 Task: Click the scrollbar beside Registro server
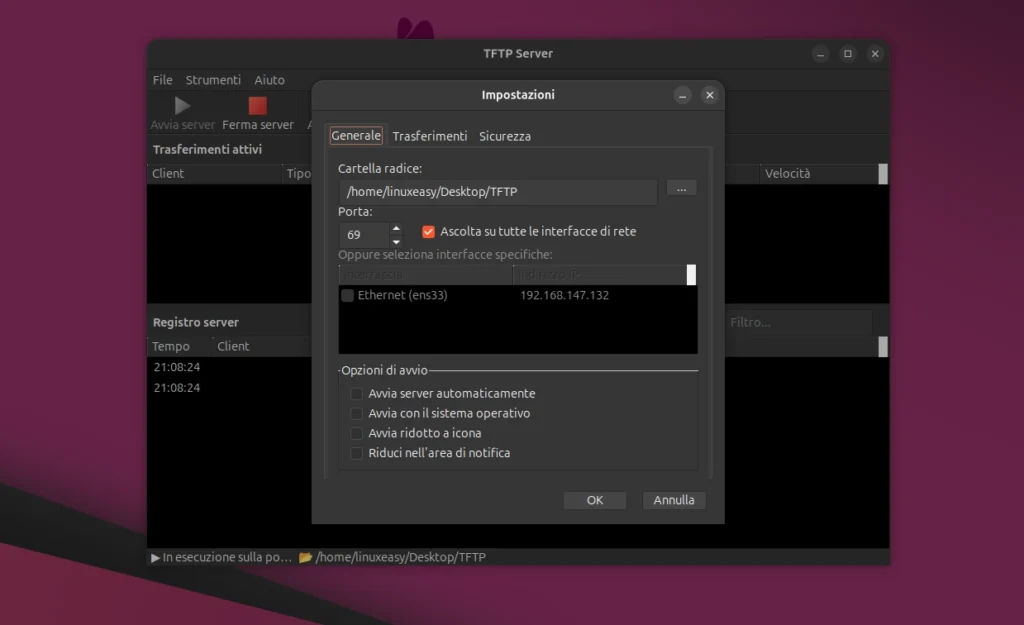click(x=881, y=346)
